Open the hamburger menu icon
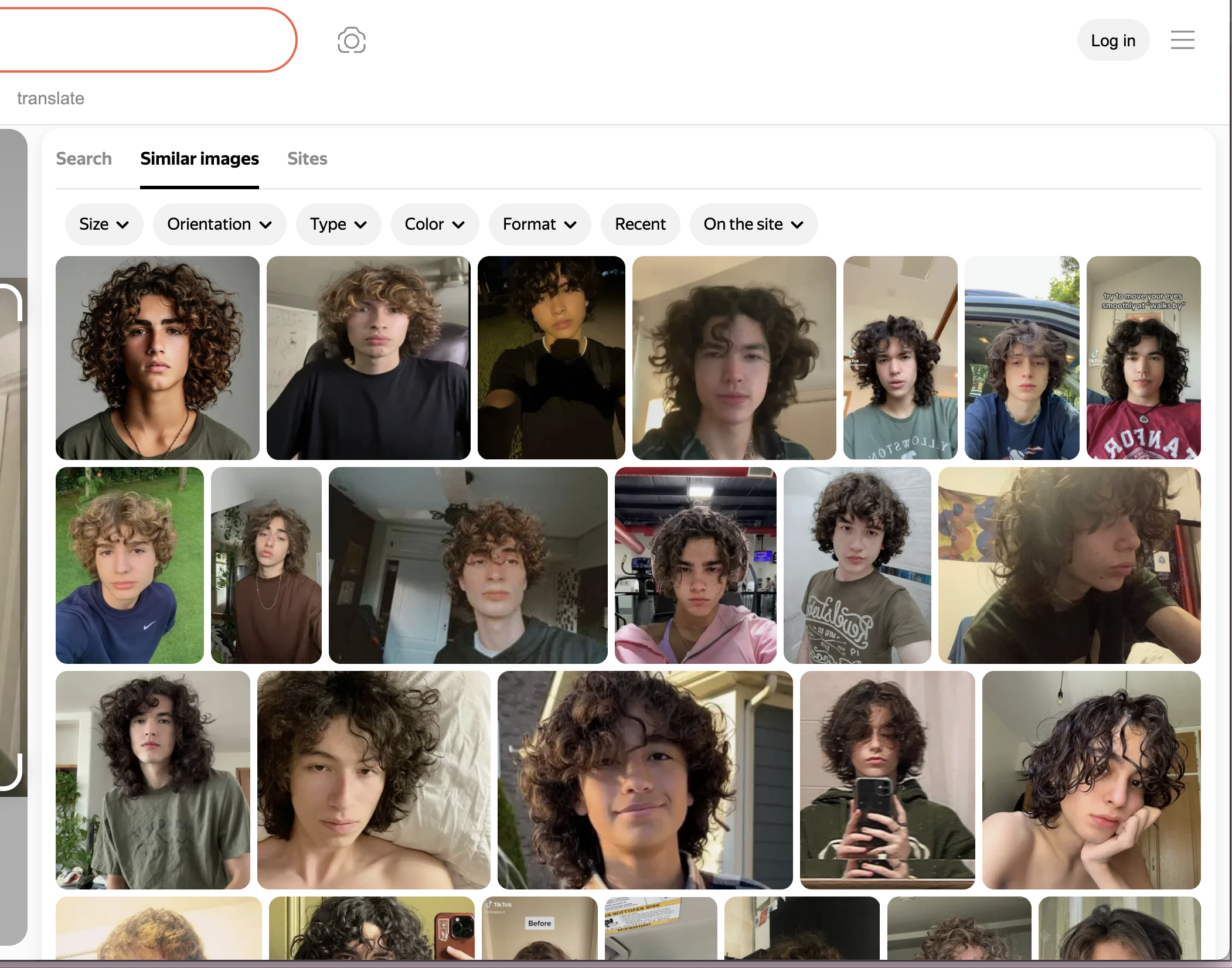 click(1182, 40)
